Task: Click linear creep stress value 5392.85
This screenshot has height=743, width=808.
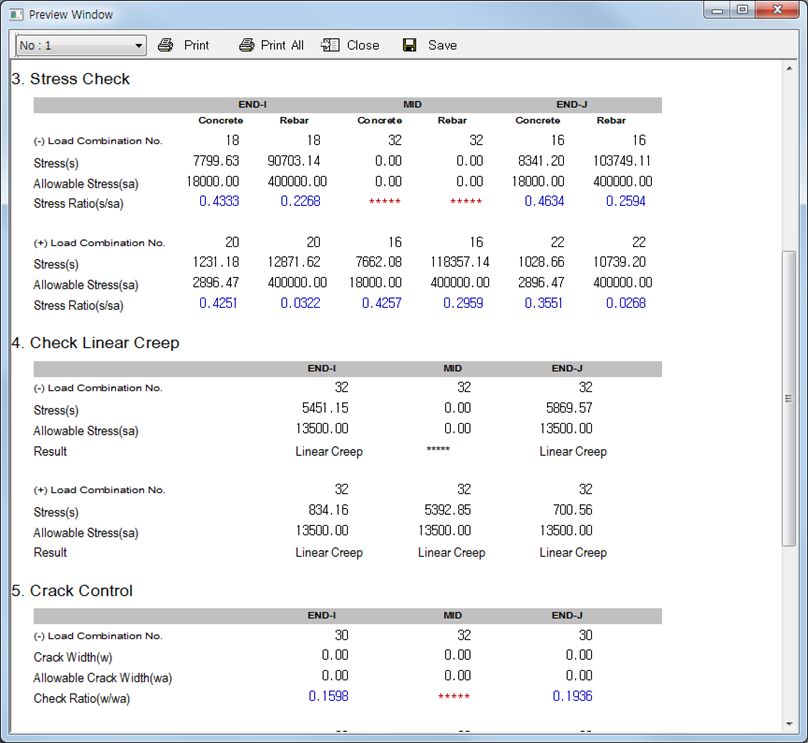Action: tap(448, 510)
